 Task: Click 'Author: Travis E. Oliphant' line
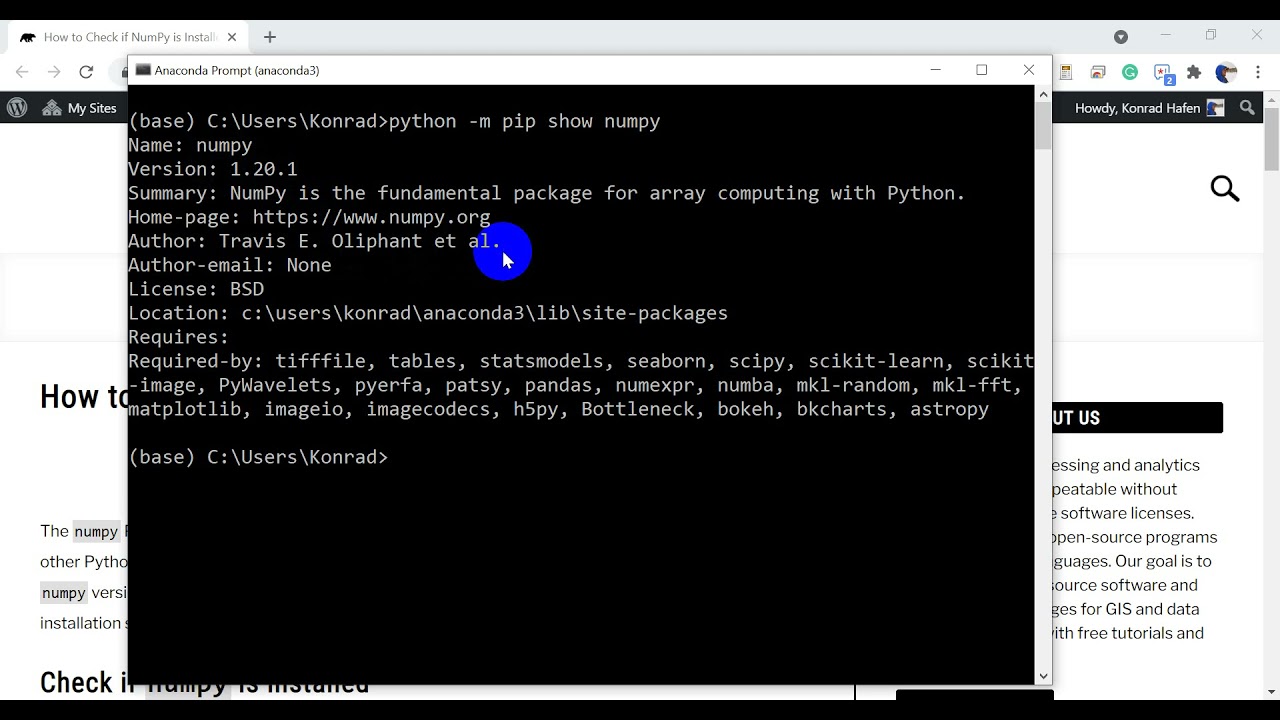tap(314, 241)
